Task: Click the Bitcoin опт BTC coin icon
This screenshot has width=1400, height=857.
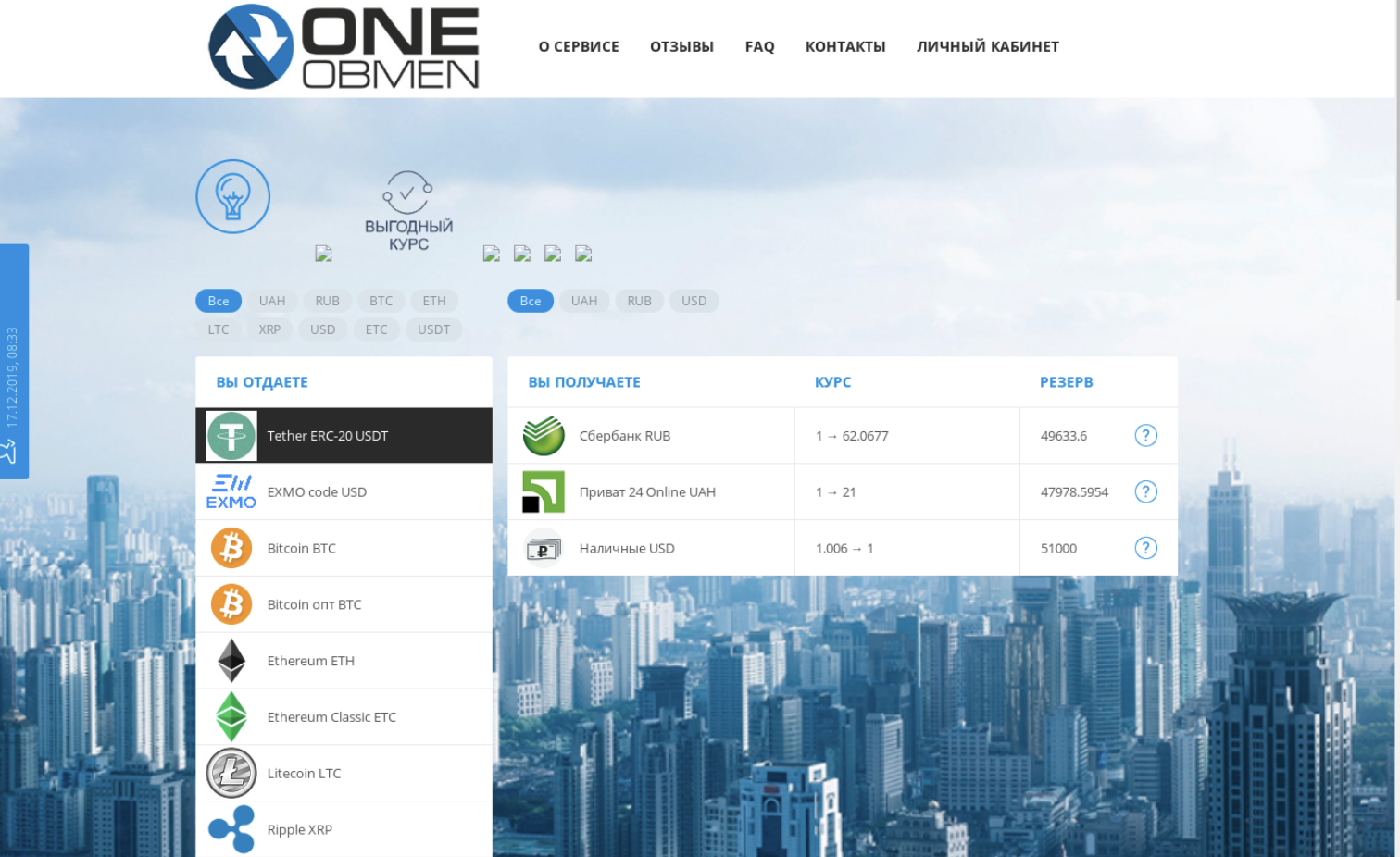Action: pyautogui.click(x=231, y=604)
